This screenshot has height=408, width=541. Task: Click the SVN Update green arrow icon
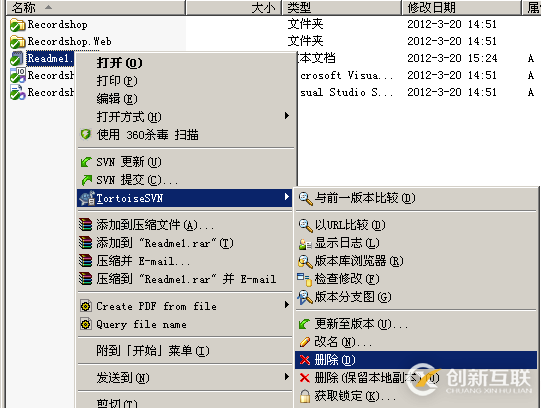click(86, 162)
